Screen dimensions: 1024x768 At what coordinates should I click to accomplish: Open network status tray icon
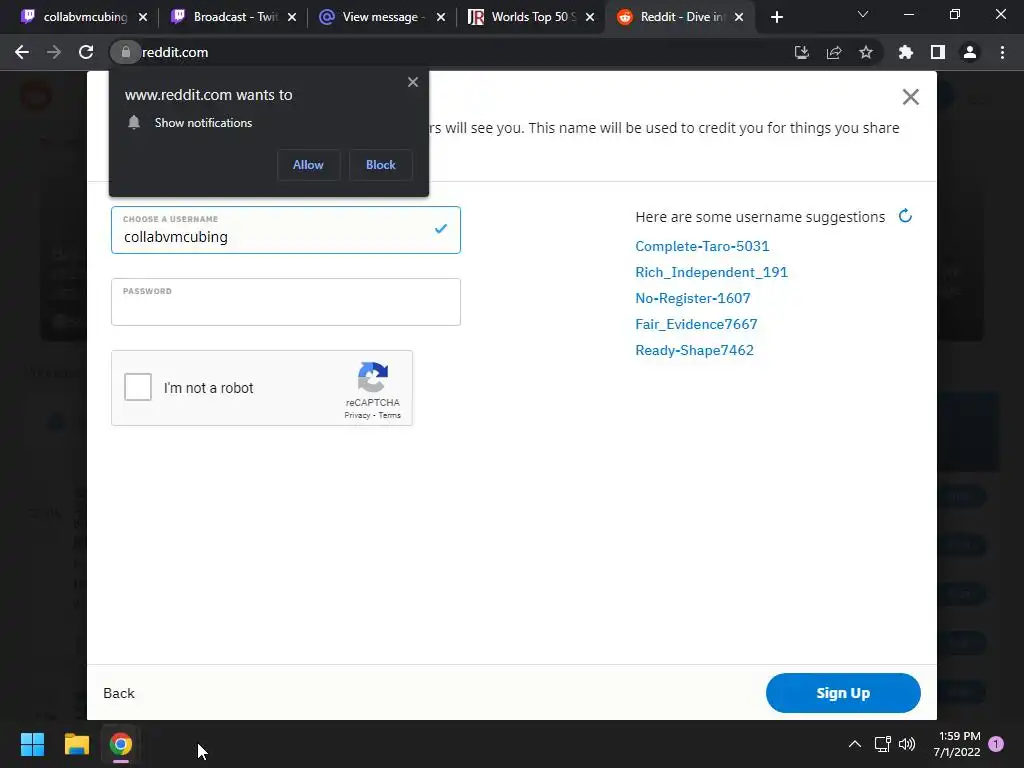883,744
